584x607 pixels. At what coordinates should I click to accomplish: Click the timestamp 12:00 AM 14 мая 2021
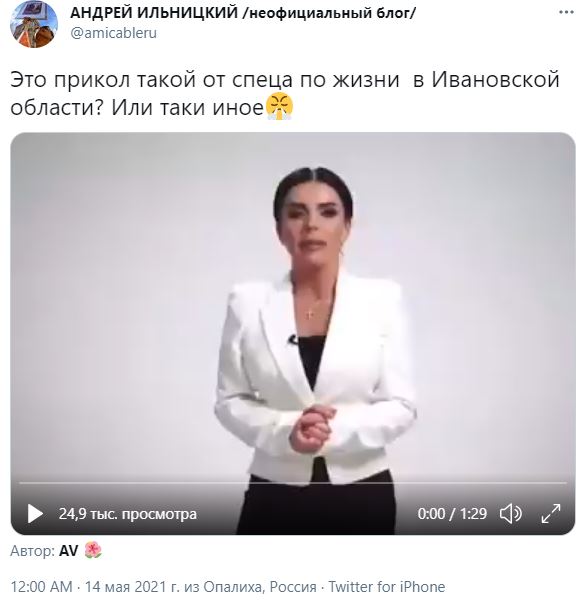(x=95, y=587)
